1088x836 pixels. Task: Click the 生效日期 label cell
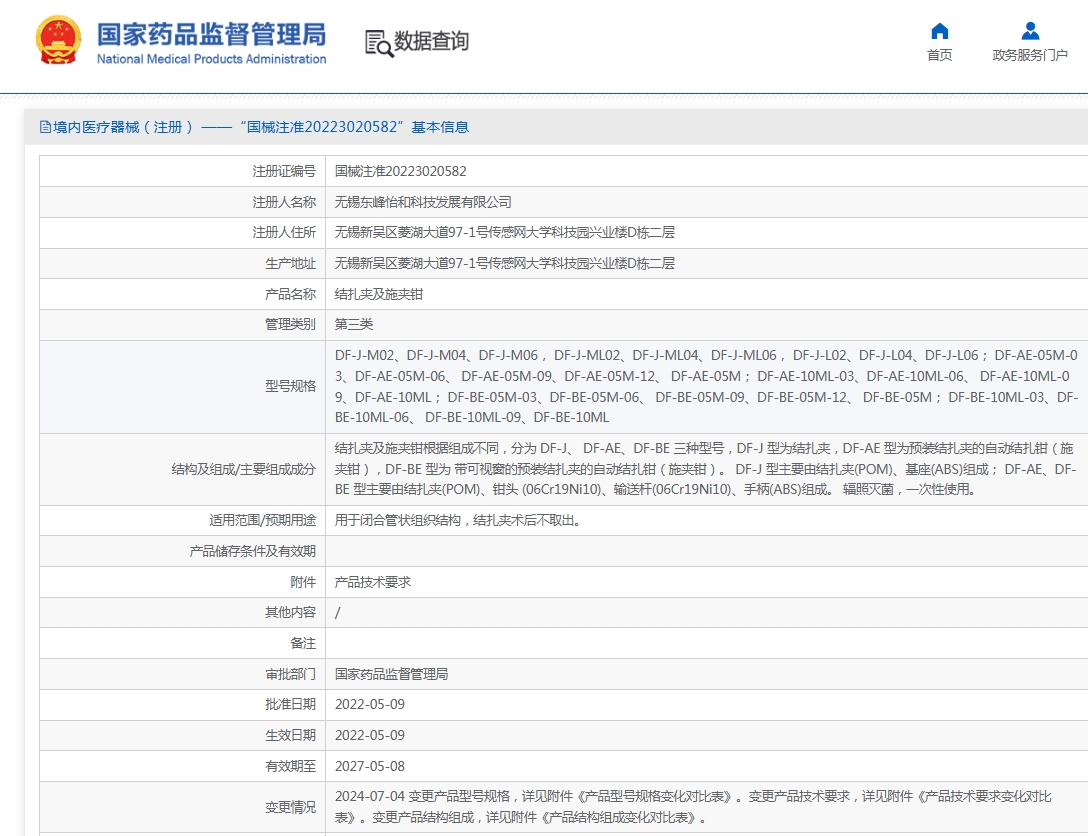click(x=182, y=735)
